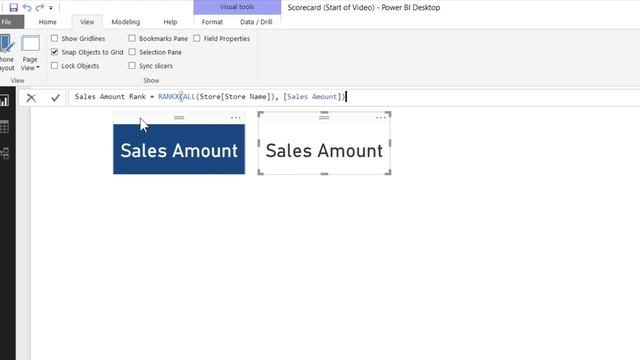Click the white card's top-right corner resize handle
Image resolution: width=640 pixels, height=360 pixels.
388,114
